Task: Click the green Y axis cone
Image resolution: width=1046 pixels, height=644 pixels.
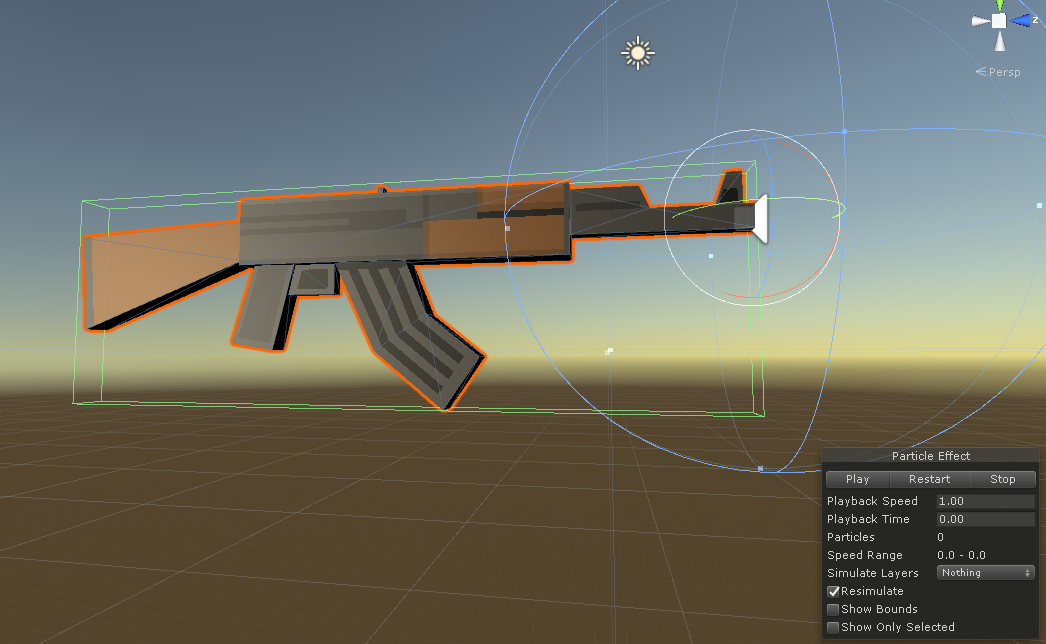Action: pyautogui.click(x=999, y=4)
